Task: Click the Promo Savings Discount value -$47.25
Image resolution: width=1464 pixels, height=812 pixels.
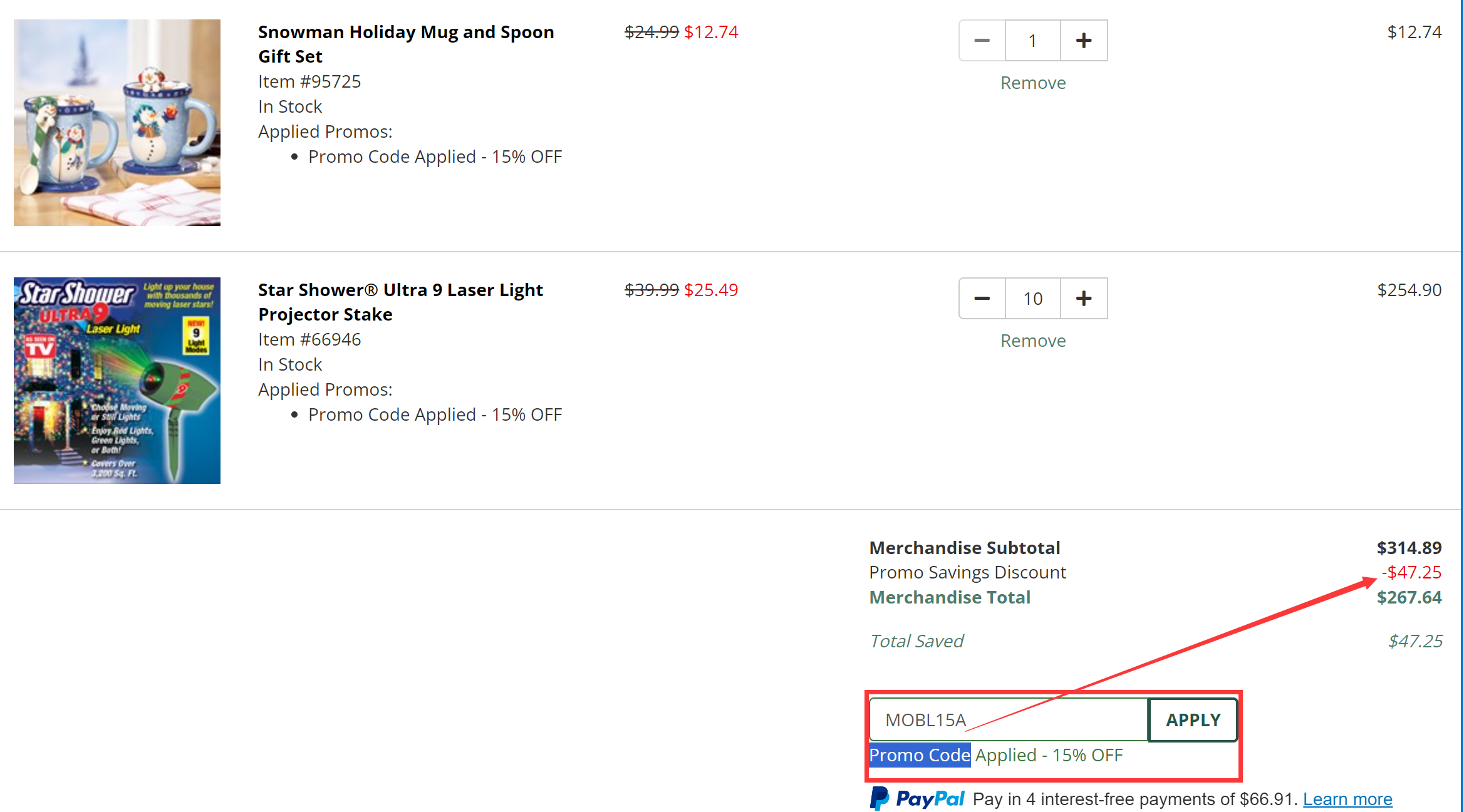Action: (x=1411, y=572)
